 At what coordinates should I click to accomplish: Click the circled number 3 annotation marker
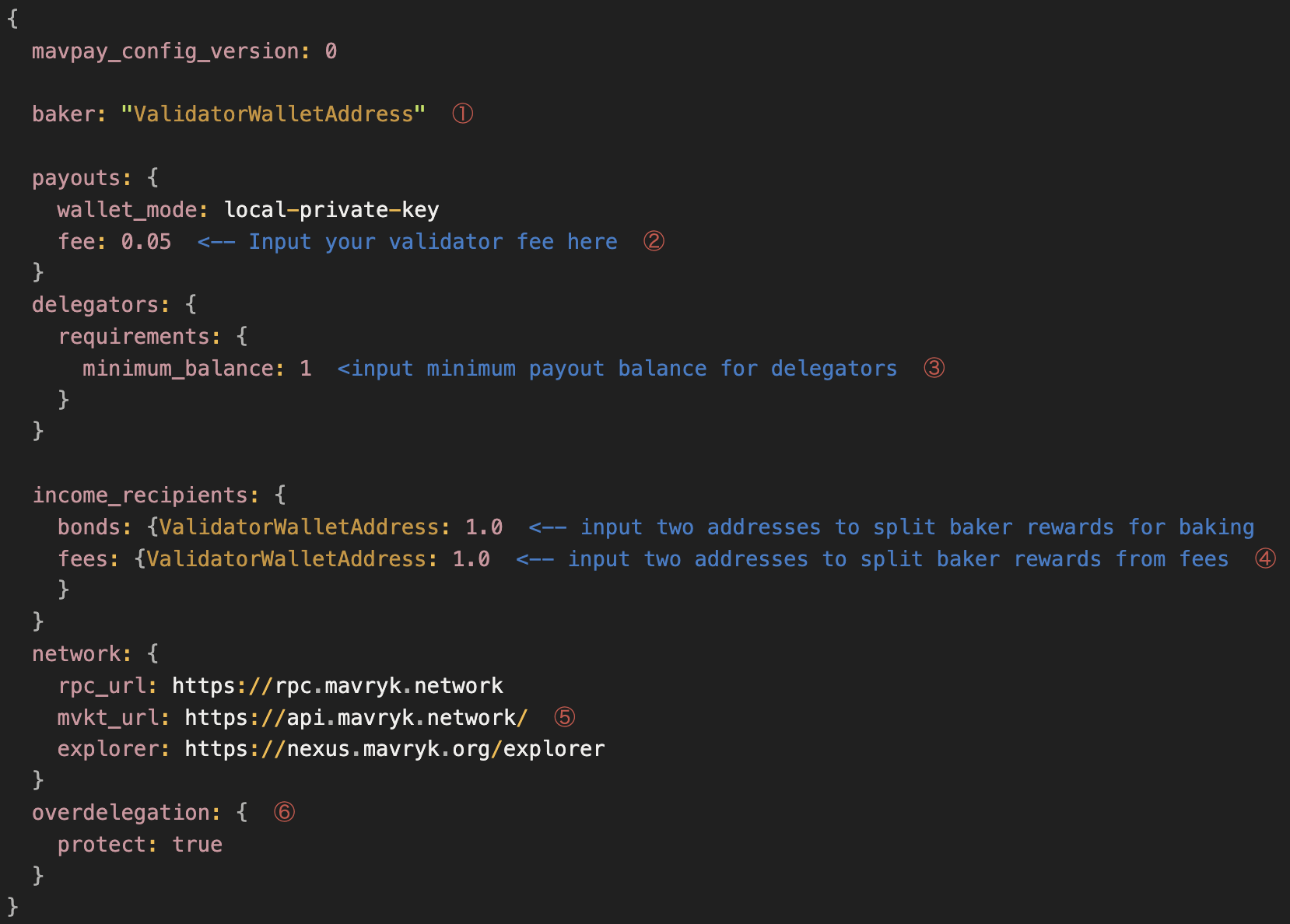(x=934, y=368)
